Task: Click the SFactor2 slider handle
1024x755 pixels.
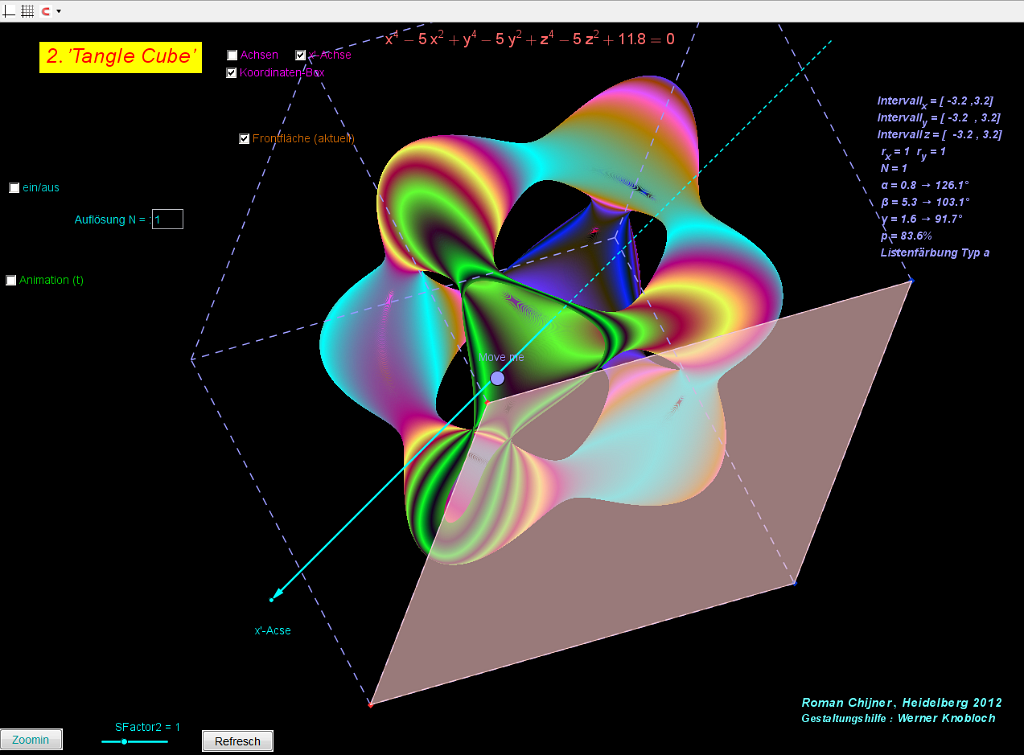Action: pos(124,741)
